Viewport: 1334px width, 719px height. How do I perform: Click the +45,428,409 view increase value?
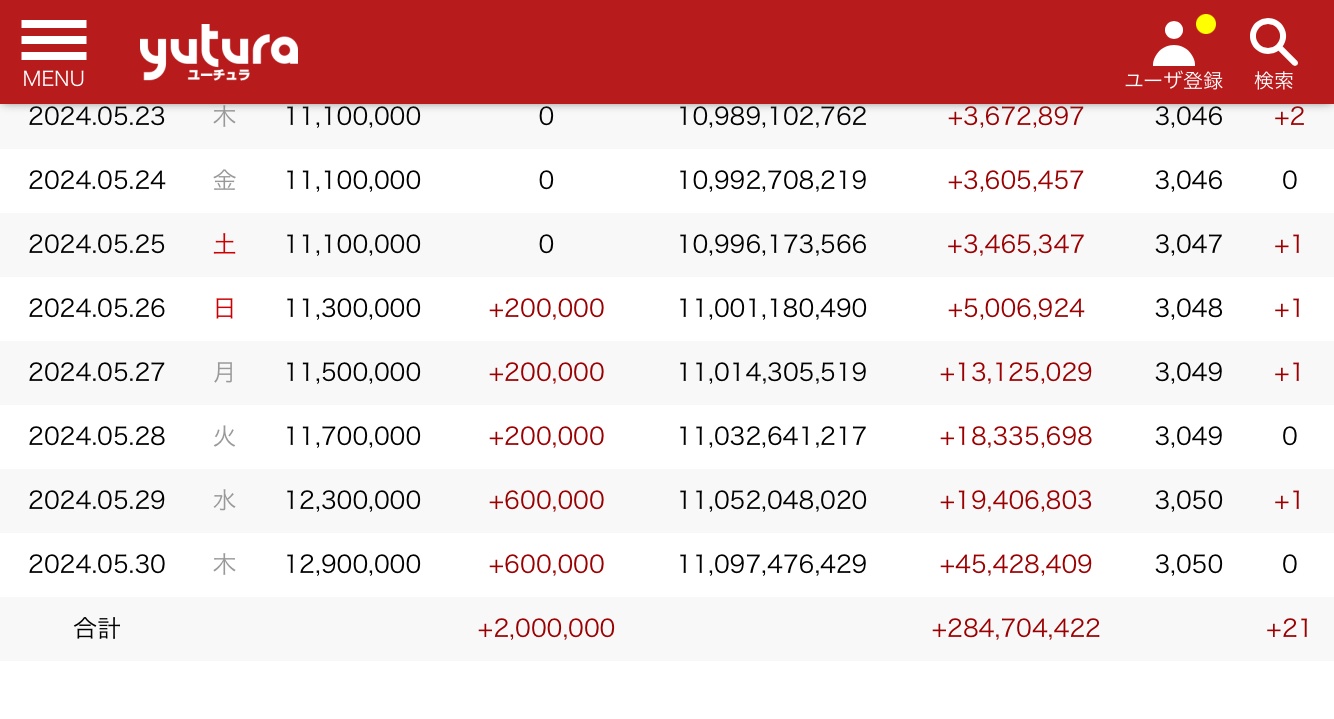(1015, 564)
